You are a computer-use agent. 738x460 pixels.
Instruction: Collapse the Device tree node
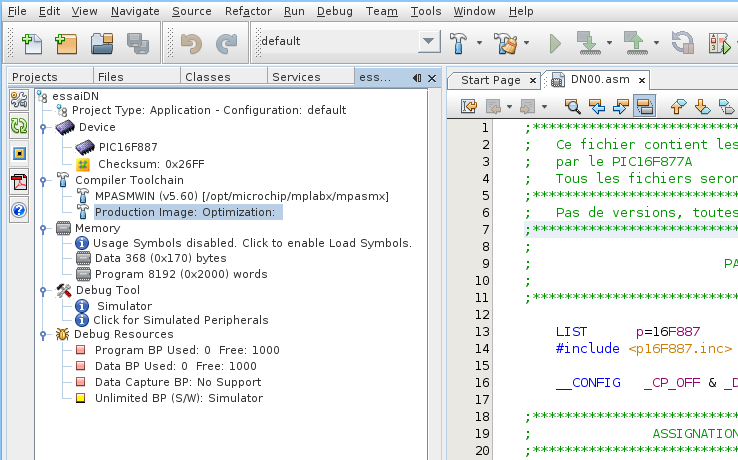[43, 128]
